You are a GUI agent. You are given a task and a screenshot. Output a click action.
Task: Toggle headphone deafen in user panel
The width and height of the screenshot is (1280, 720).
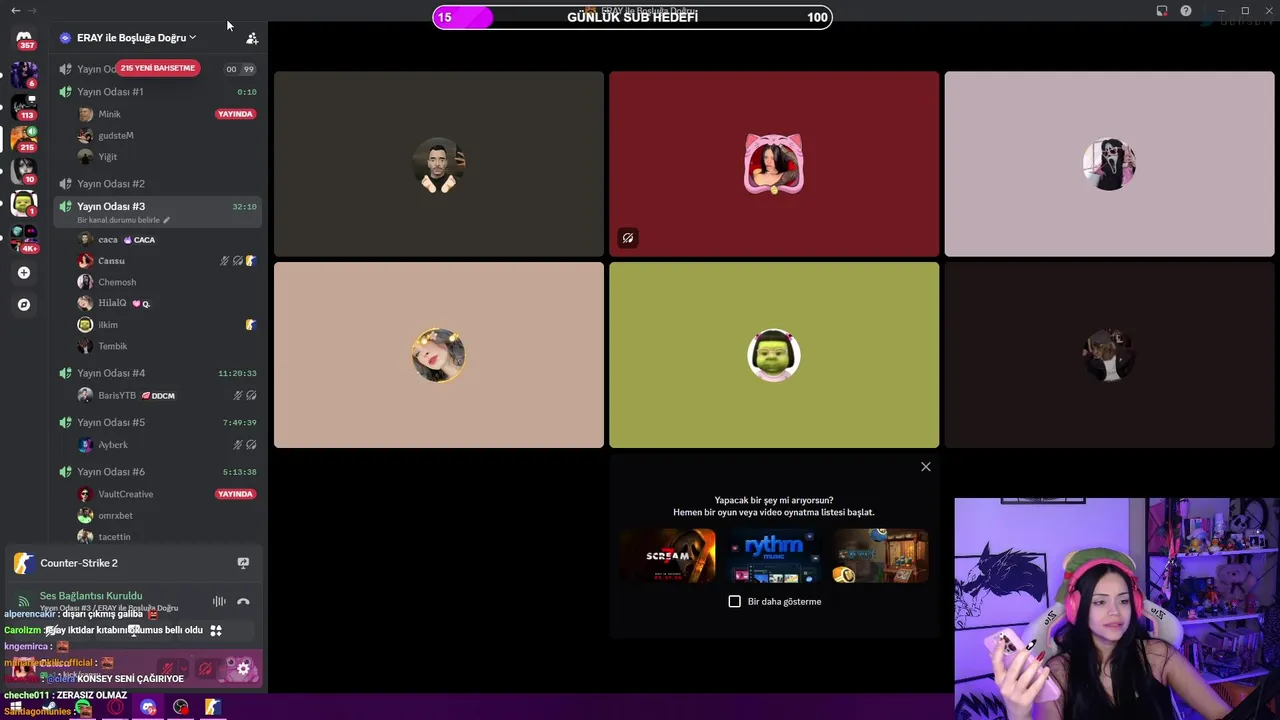[206, 668]
